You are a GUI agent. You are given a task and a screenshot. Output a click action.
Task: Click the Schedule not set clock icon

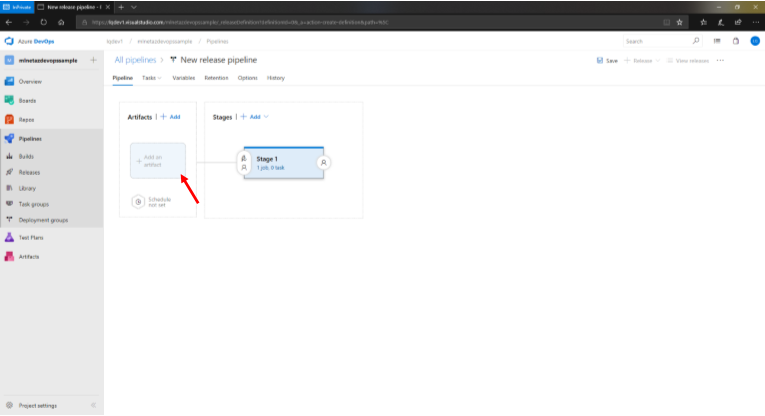(138, 201)
